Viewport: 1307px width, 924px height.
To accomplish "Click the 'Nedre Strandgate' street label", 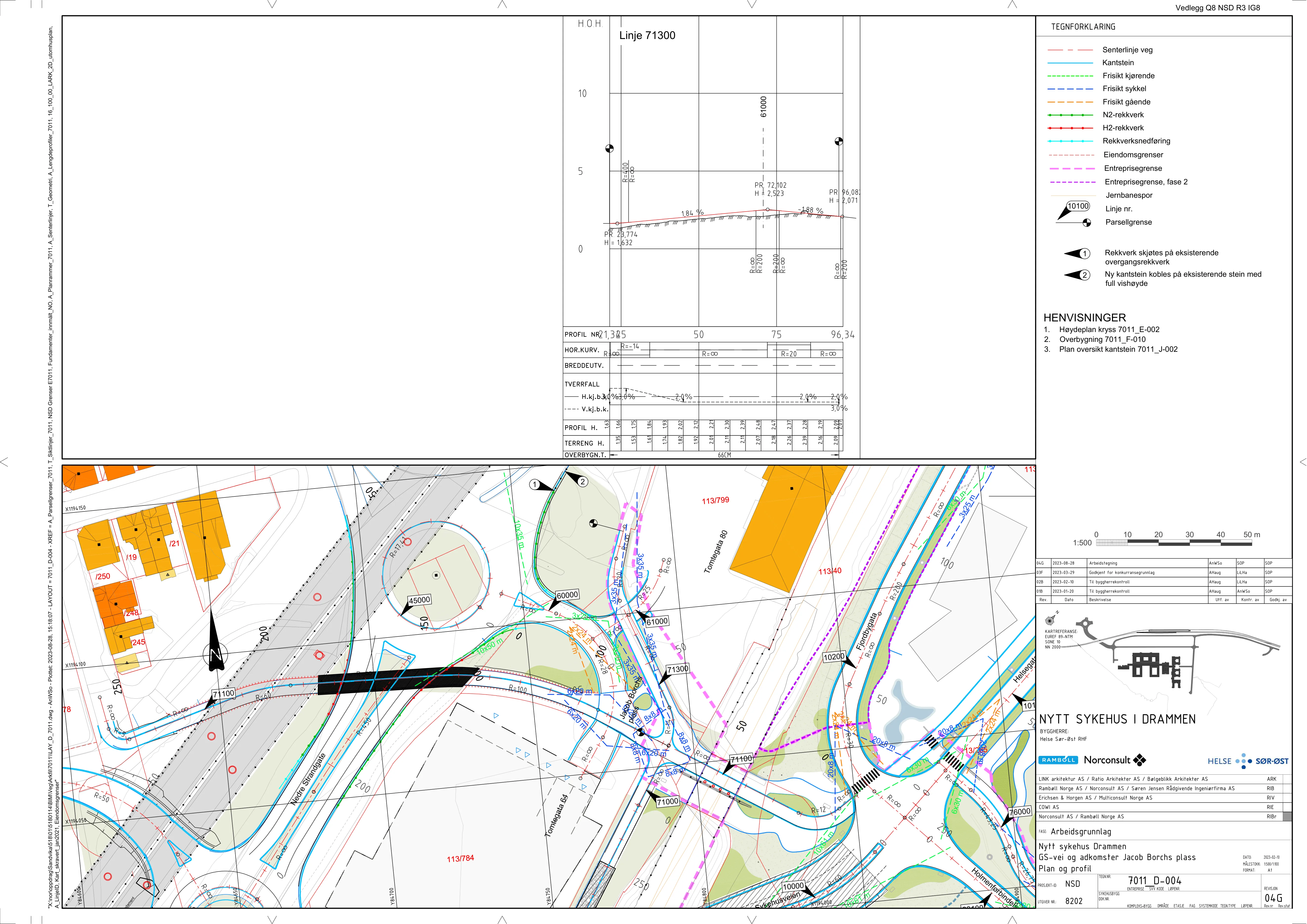I will click(308, 779).
